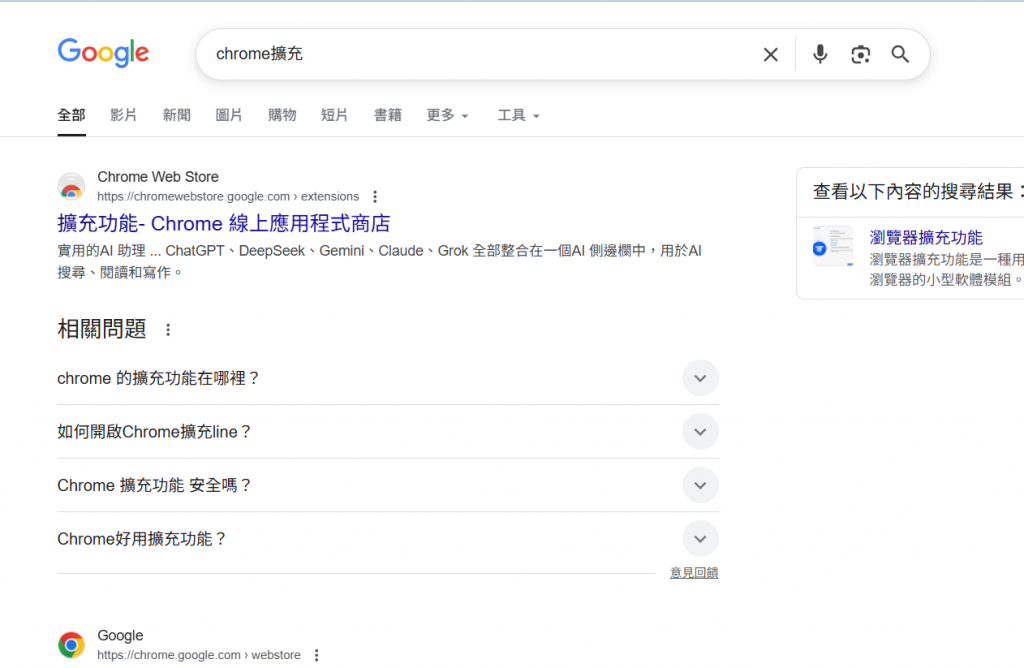
Task: Expand question 如何開啟Chrome擴充line？
Action: pyautogui.click(x=700, y=432)
